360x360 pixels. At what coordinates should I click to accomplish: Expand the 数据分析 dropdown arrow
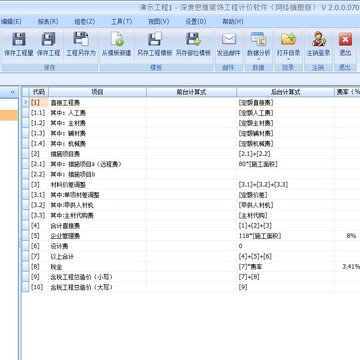tap(258, 60)
